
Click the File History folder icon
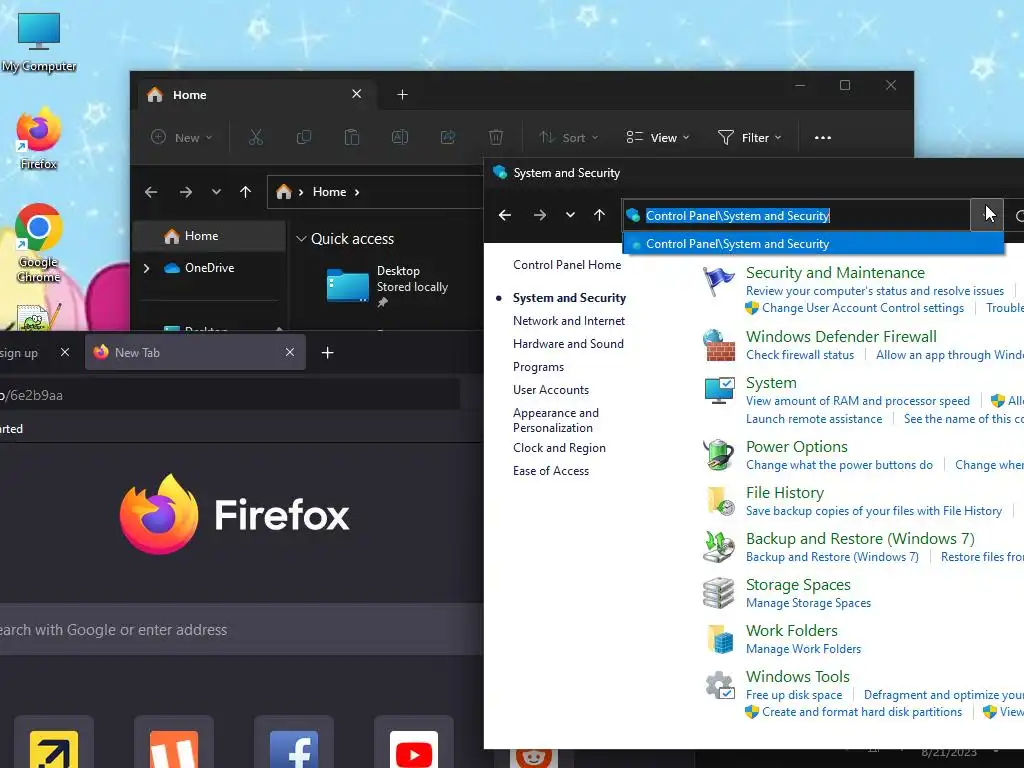click(x=720, y=501)
